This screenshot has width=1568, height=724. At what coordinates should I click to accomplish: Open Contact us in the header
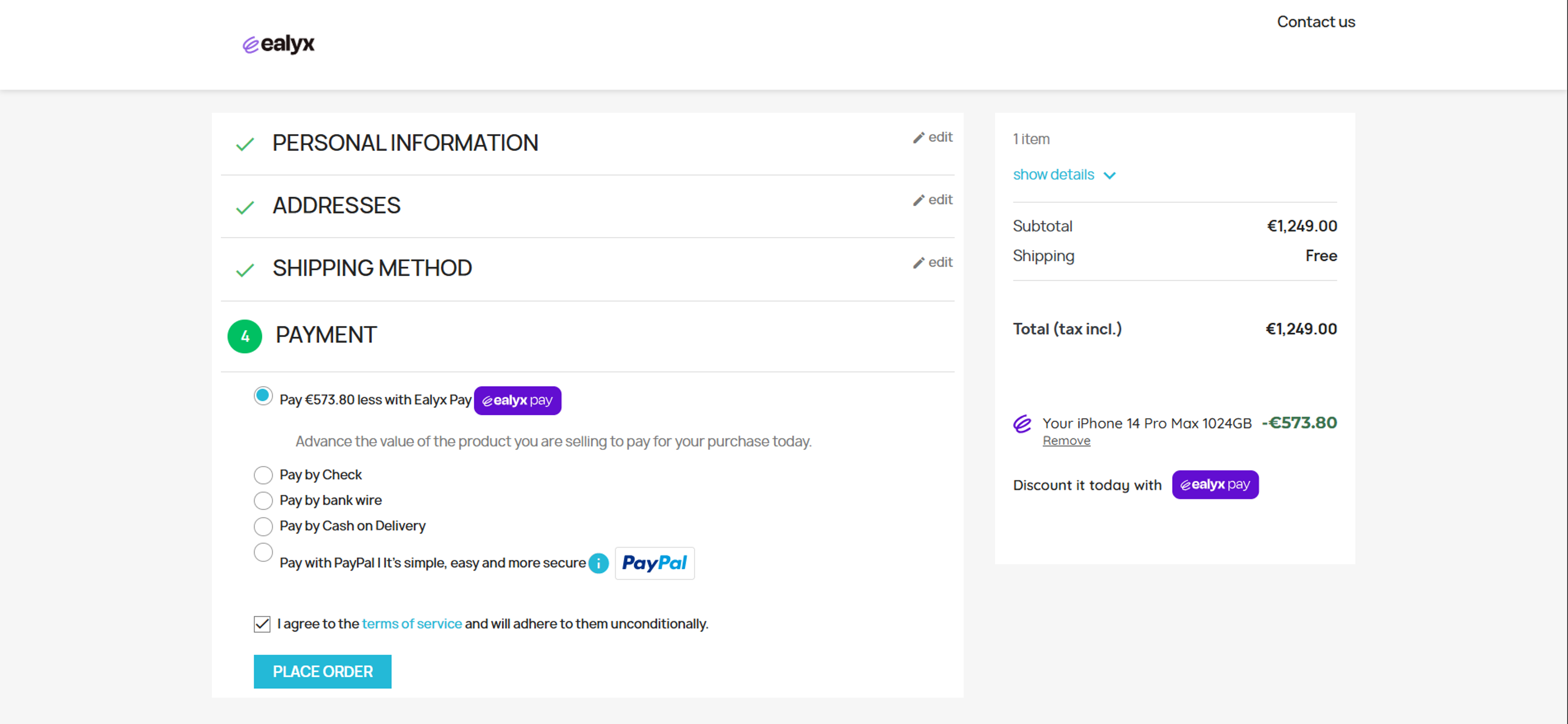pyautogui.click(x=1315, y=22)
